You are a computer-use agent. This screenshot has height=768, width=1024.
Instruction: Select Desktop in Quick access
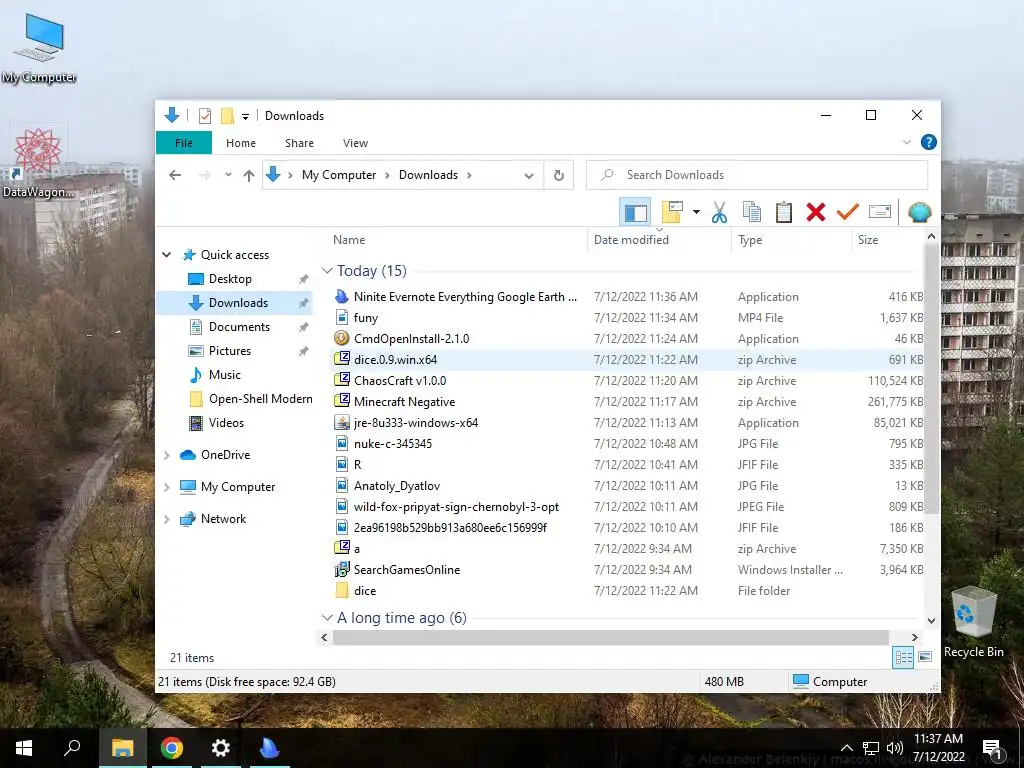click(230, 279)
